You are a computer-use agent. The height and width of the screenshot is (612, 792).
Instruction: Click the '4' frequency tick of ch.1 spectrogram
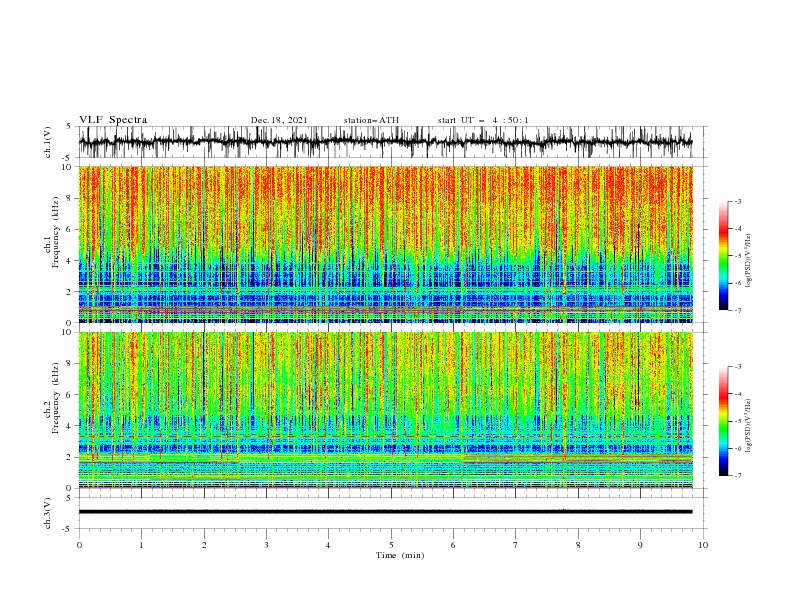70,261
